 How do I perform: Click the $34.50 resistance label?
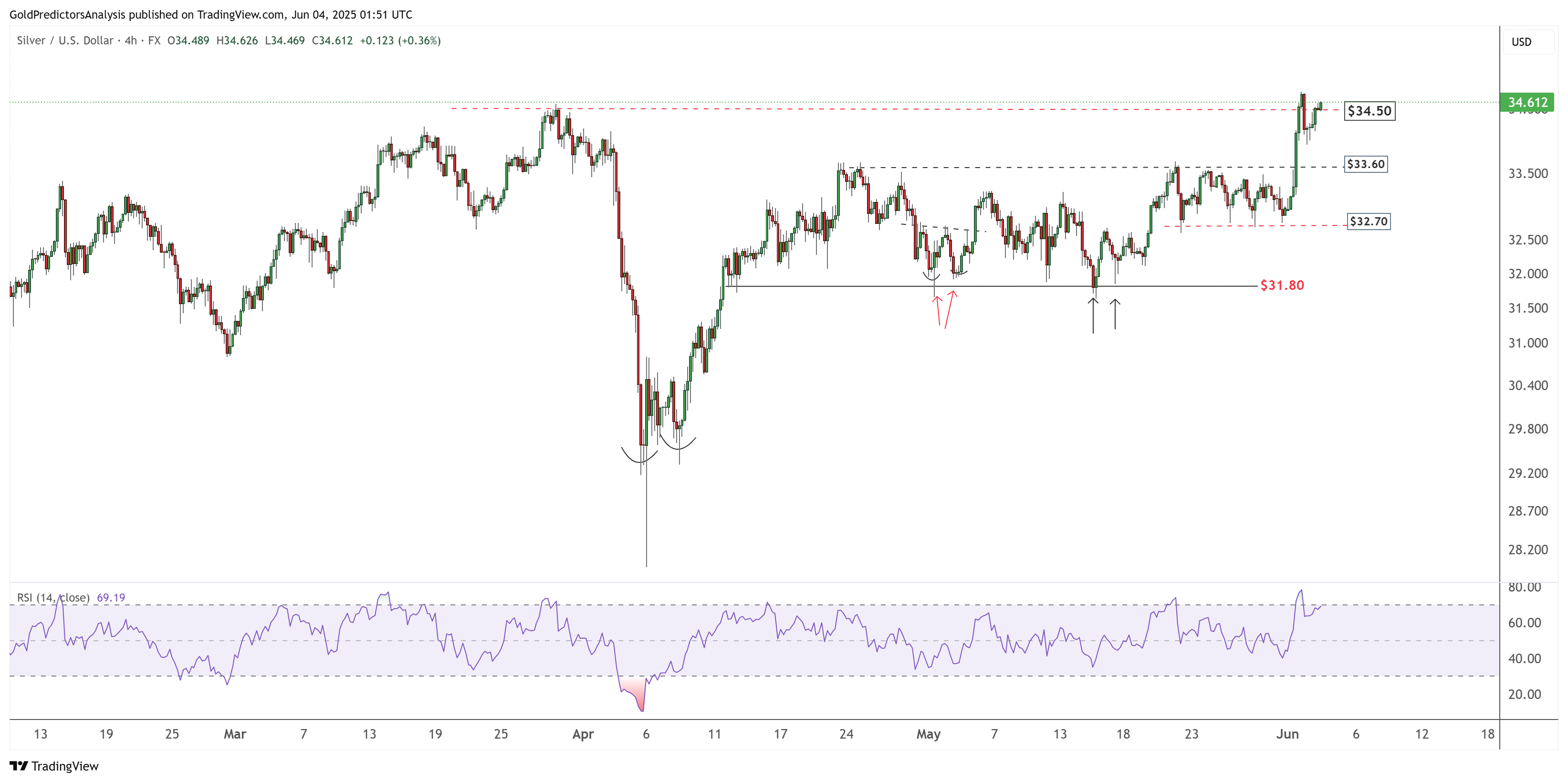1369,111
